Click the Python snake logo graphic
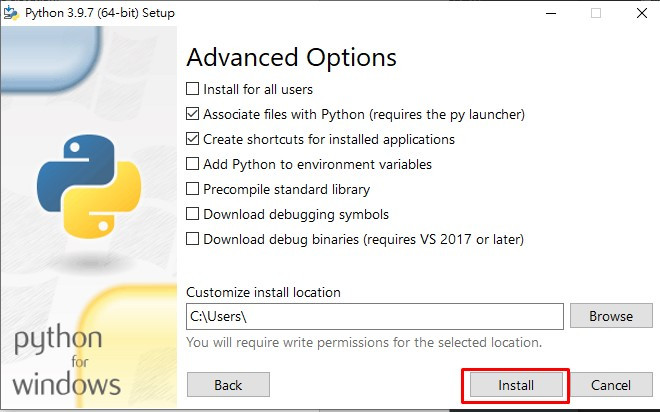The width and height of the screenshot is (660, 412). (x=89, y=186)
